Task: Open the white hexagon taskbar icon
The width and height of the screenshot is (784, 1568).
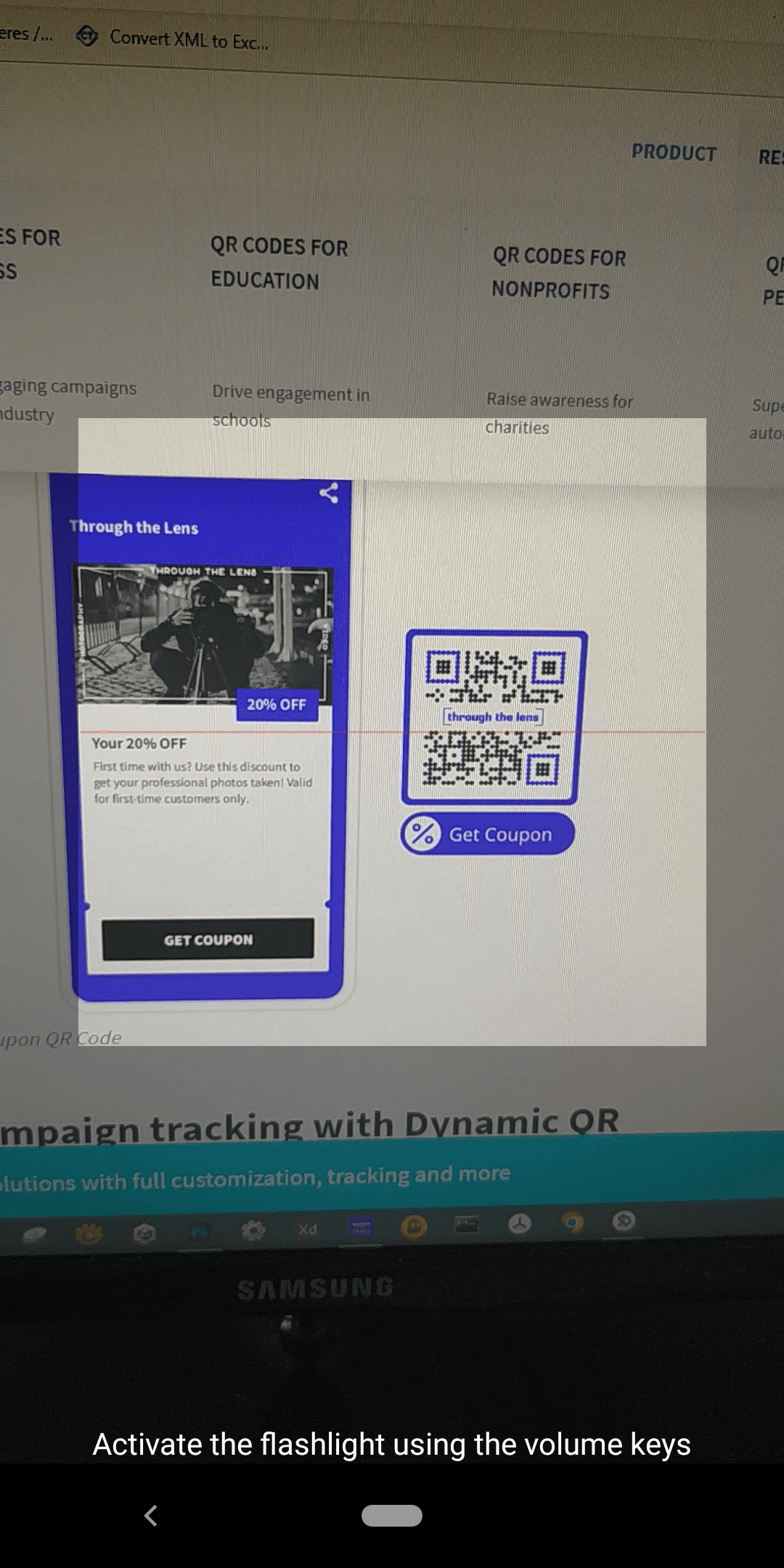Action: coord(144,1233)
